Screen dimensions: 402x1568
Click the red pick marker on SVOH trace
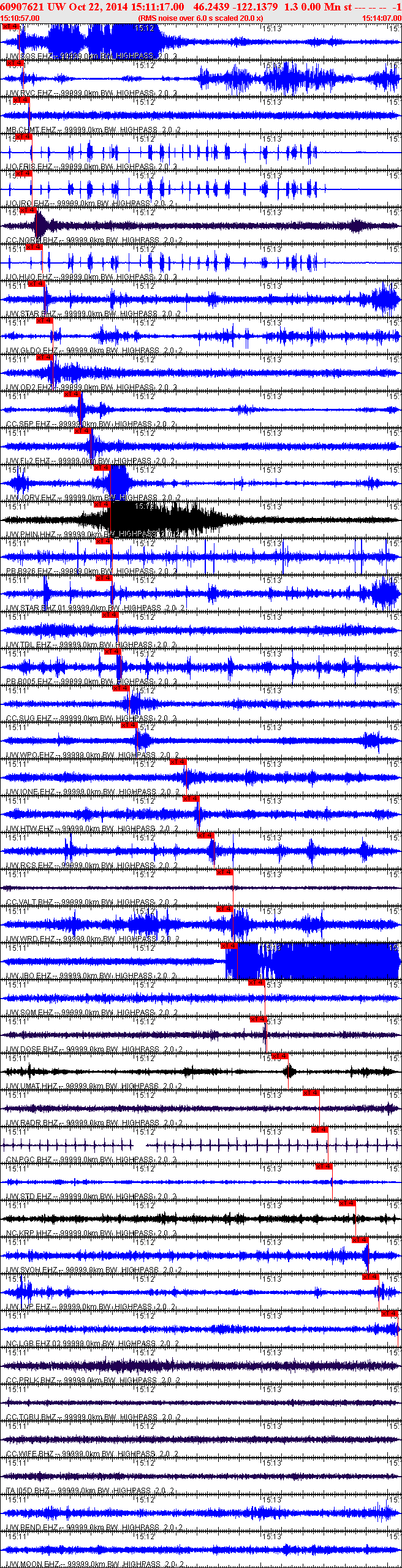coord(360,1239)
